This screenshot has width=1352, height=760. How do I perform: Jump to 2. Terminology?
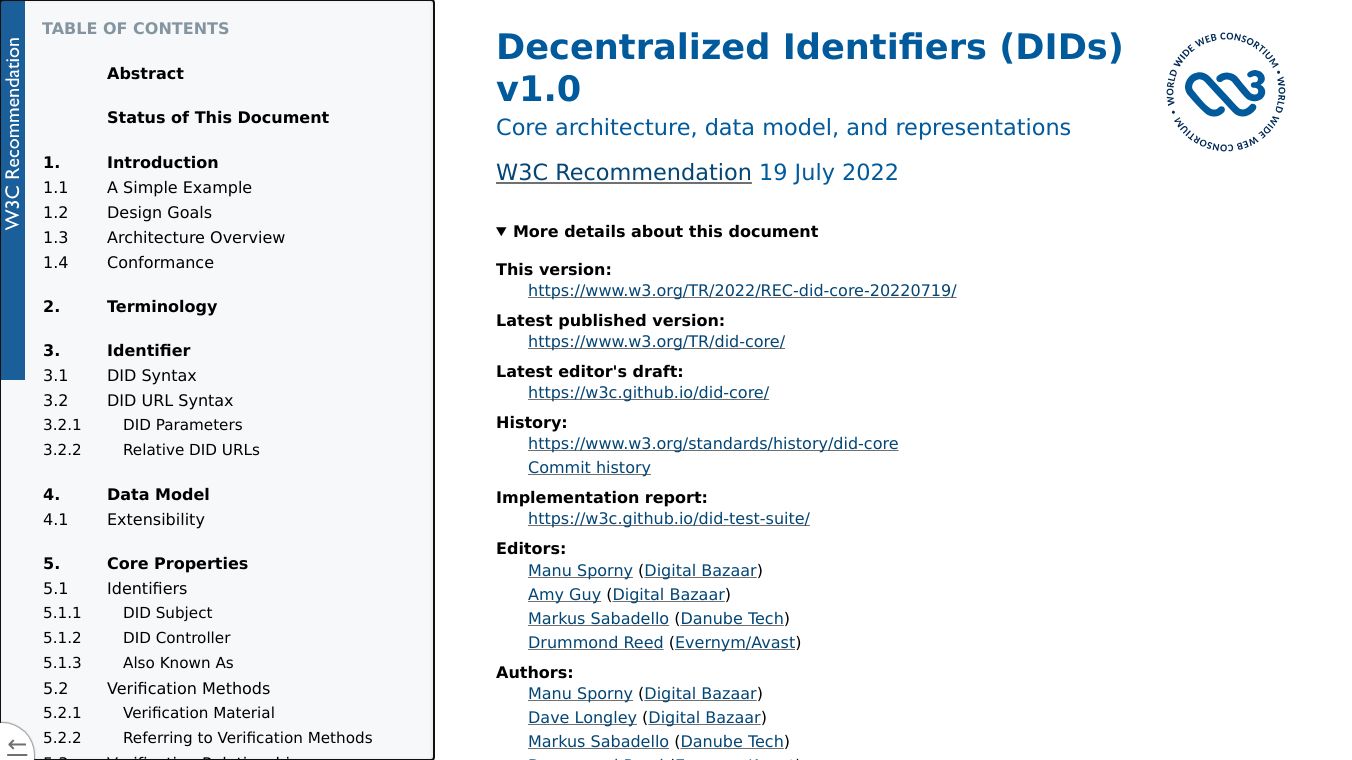click(130, 306)
